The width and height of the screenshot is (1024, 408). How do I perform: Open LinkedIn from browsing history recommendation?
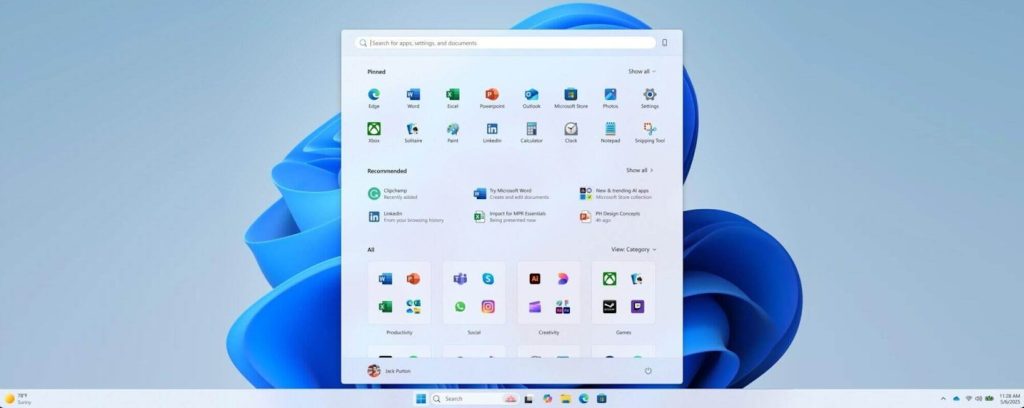click(x=406, y=217)
